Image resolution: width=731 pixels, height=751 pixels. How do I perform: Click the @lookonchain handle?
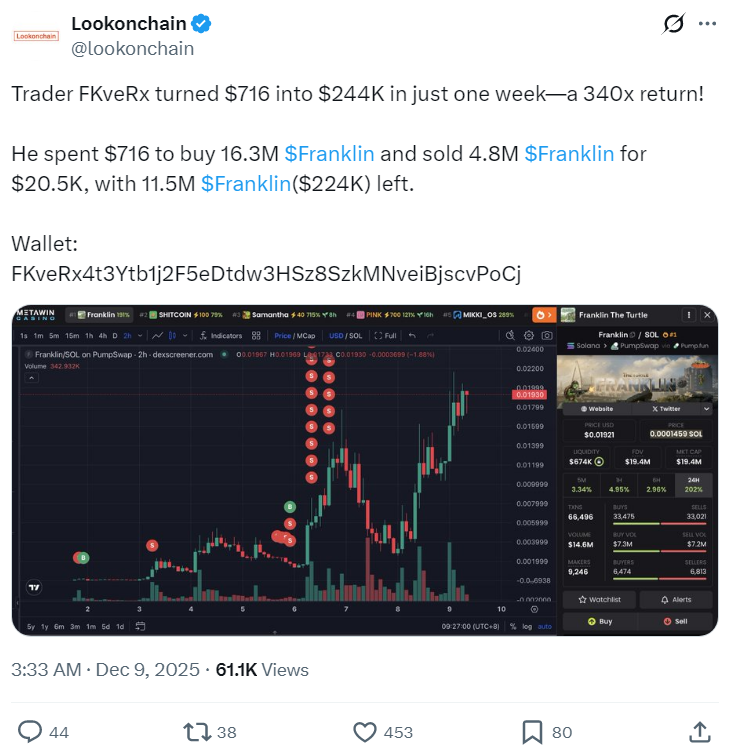point(133,48)
